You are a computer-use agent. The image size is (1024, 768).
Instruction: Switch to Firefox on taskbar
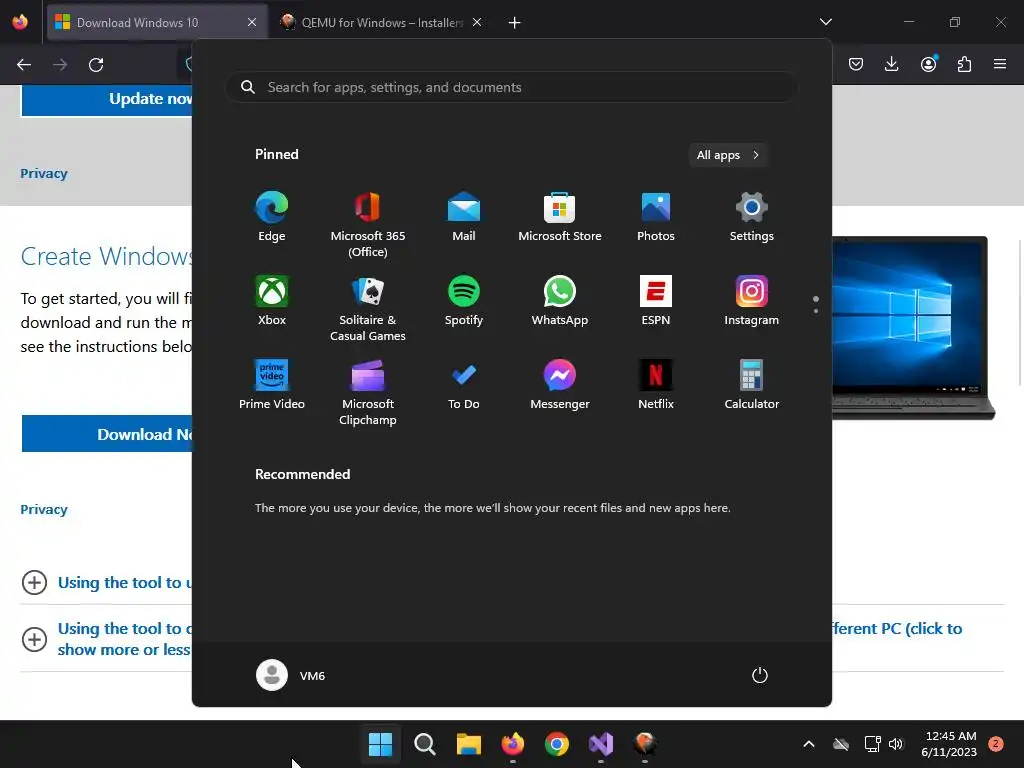tap(513, 744)
